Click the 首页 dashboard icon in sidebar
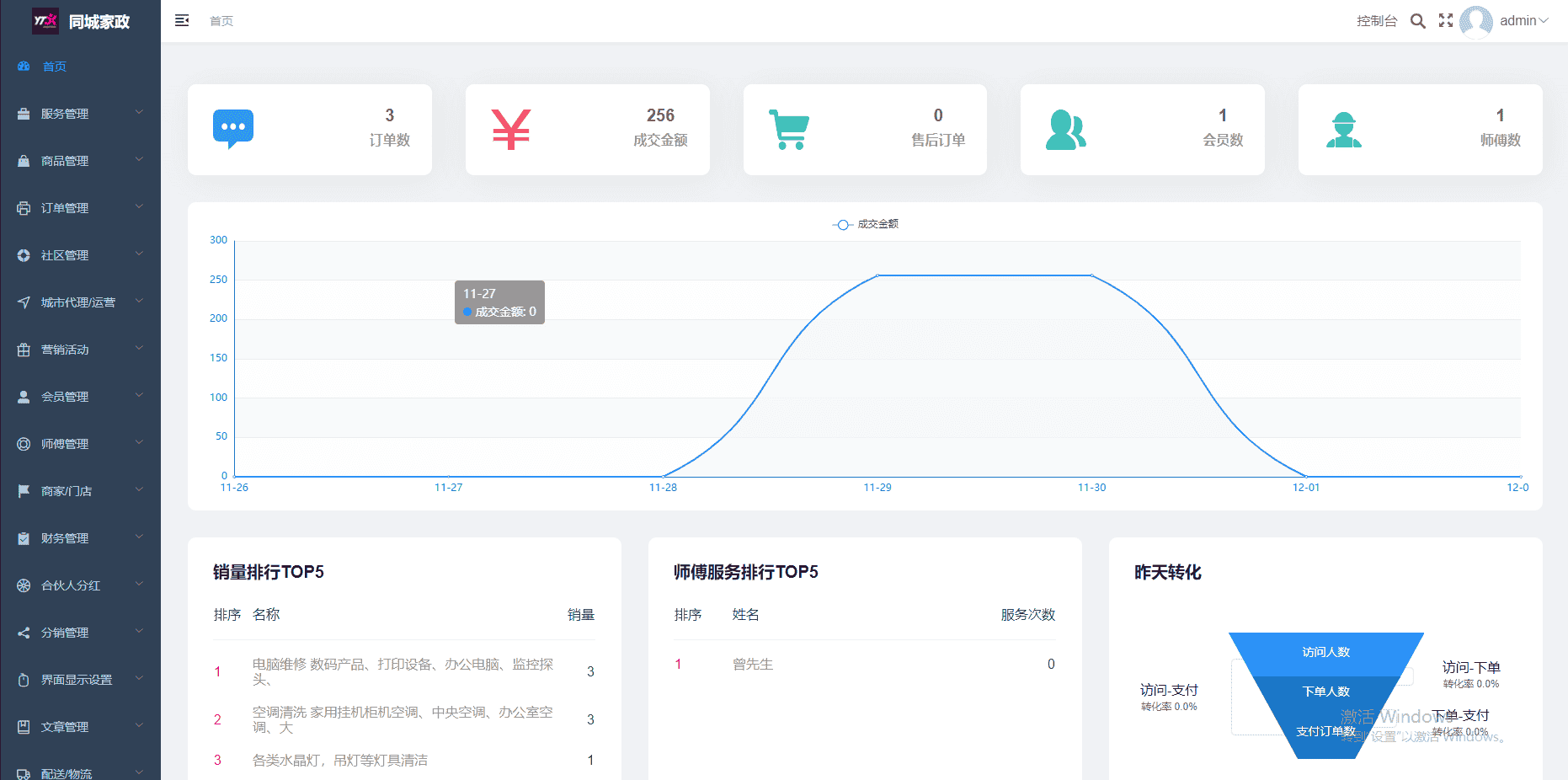The width and height of the screenshot is (1568, 780). 24,67
